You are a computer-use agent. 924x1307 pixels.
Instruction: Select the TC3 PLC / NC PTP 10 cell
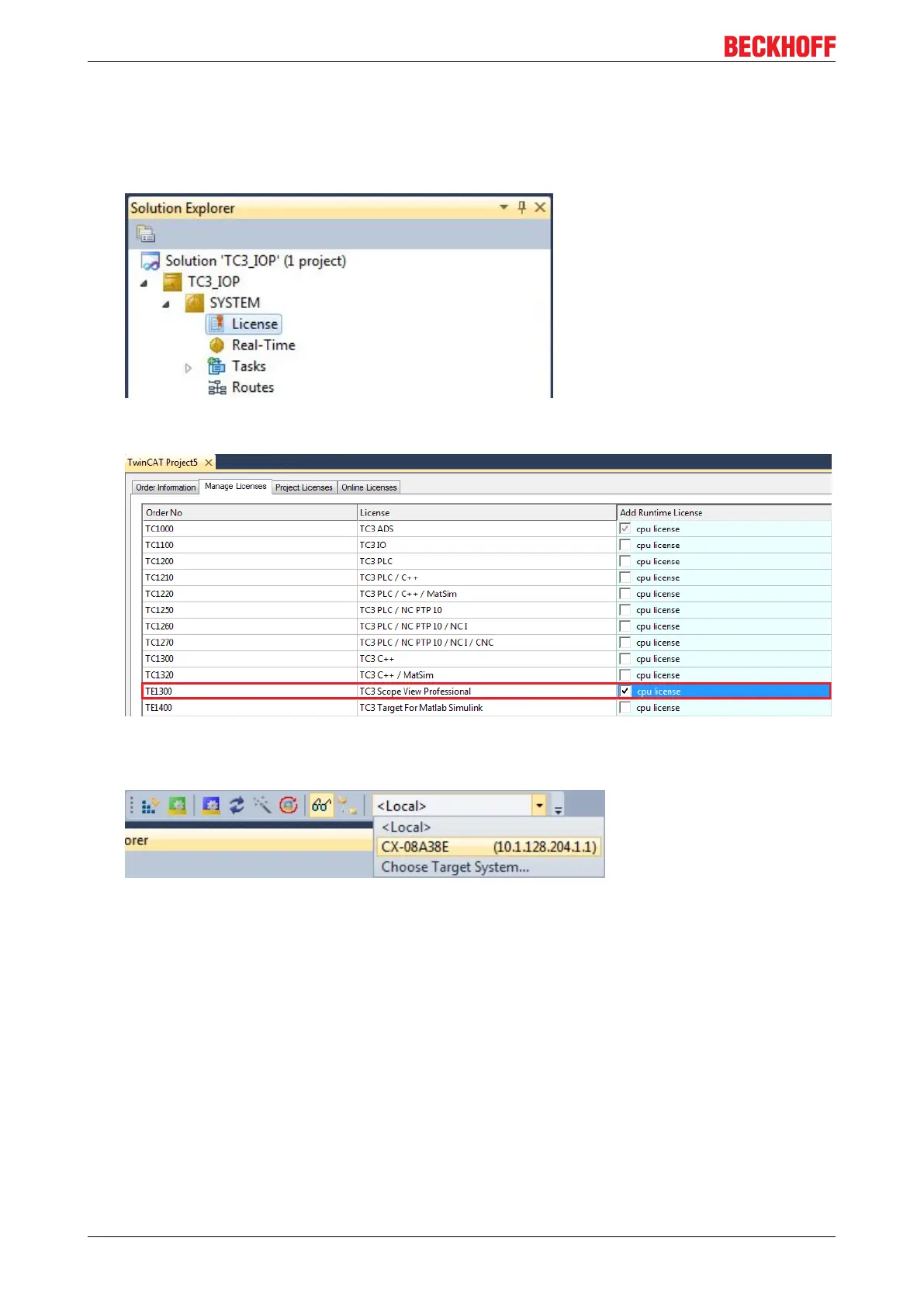486,610
